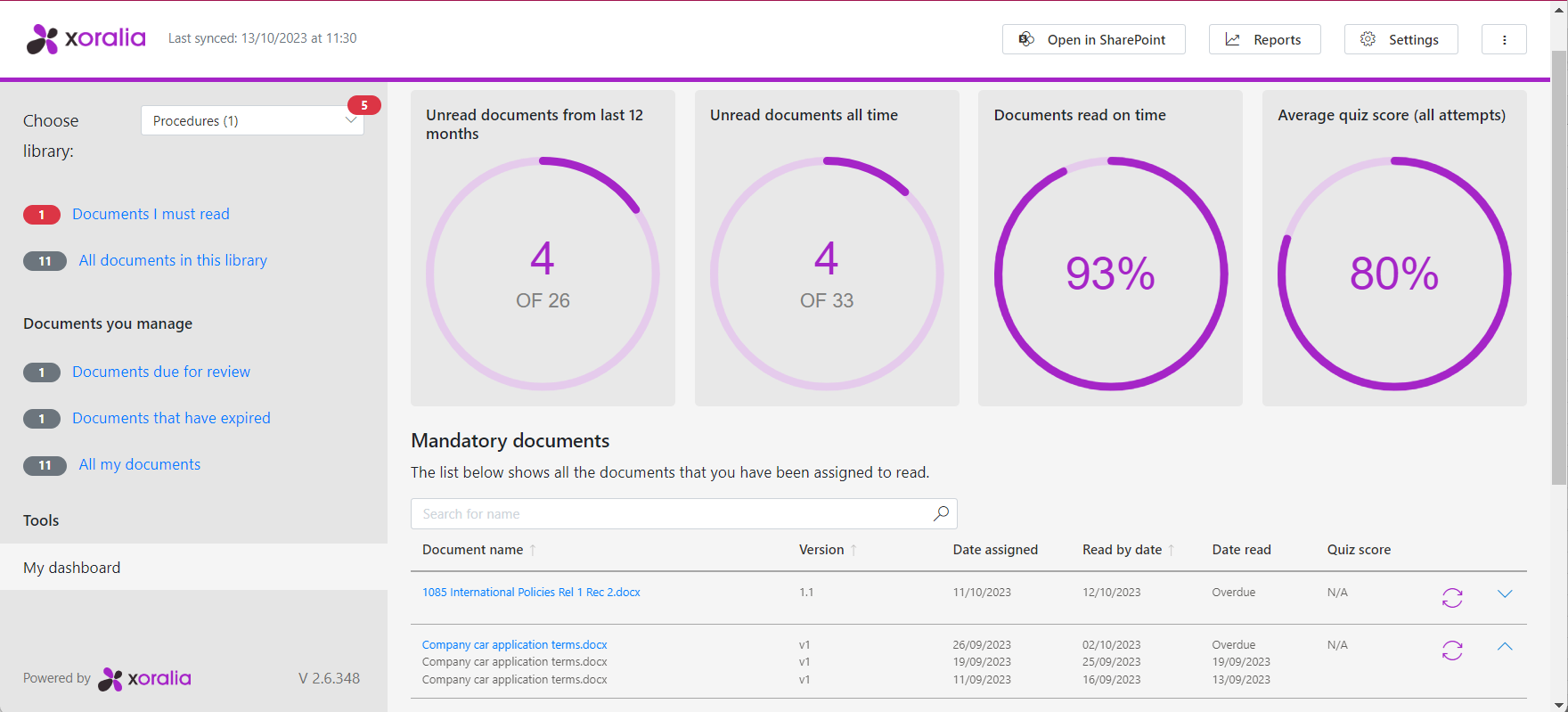This screenshot has height=712, width=1568.
Task: Sort by Version column arrow
Action: [x=853, y=550]
